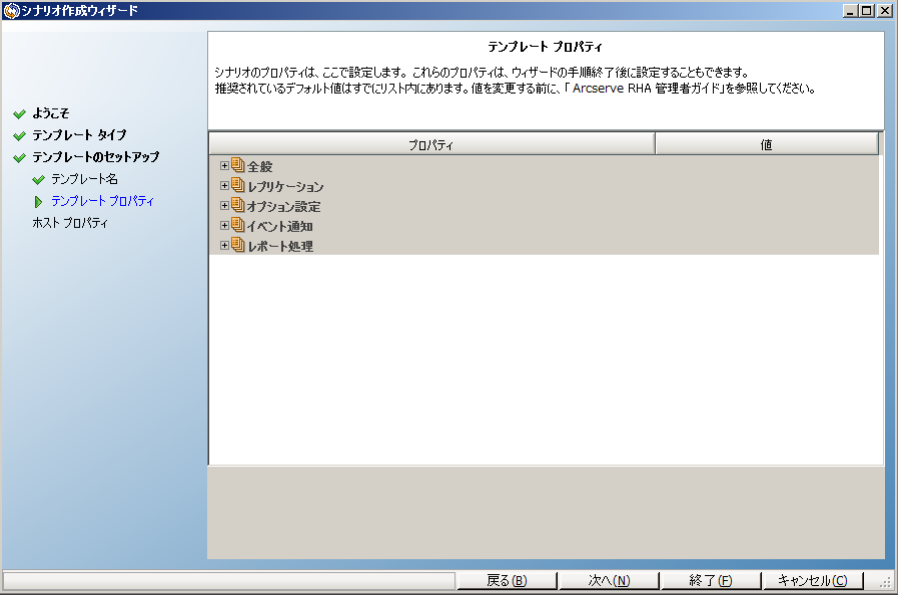Finish the wizard with 終了(F)
The width and height of the screenshot is (898, 595).
click(711, 580)
